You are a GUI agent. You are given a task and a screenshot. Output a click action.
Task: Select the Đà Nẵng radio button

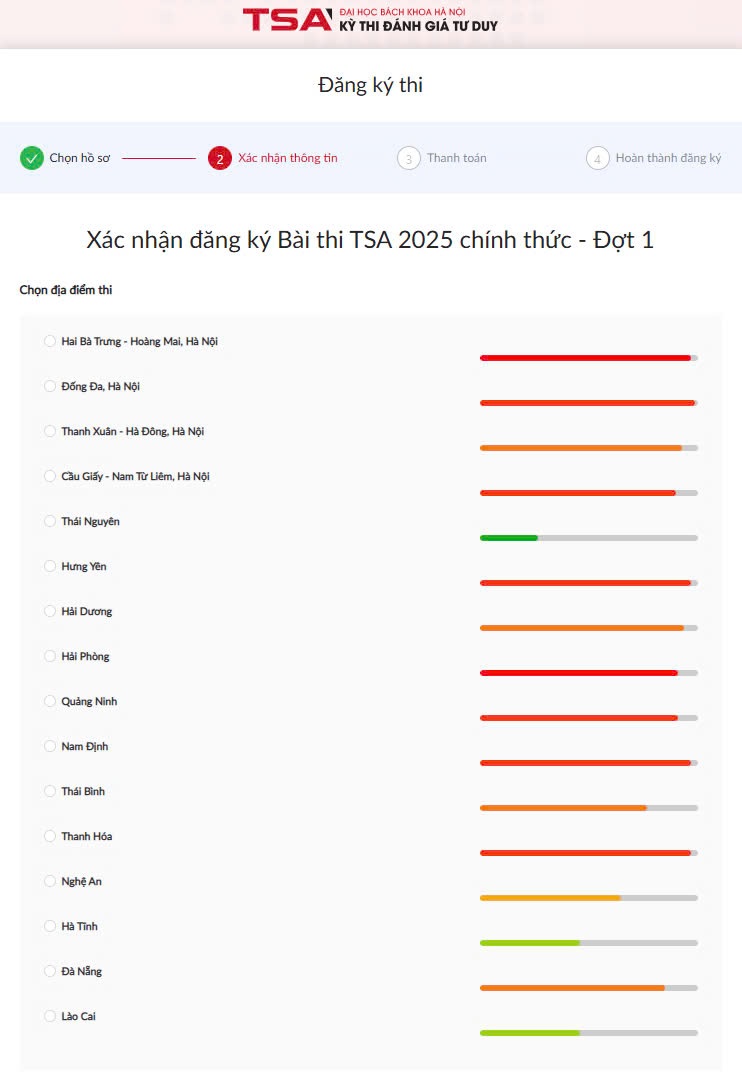50,971
